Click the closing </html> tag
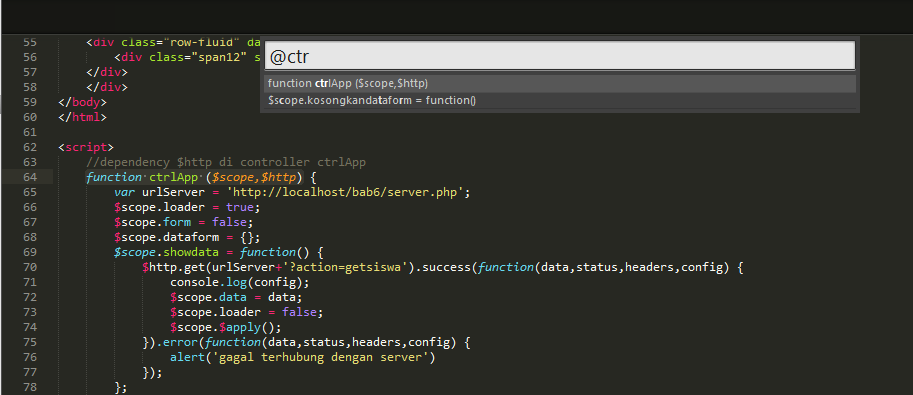 click(x=83, y=117)
